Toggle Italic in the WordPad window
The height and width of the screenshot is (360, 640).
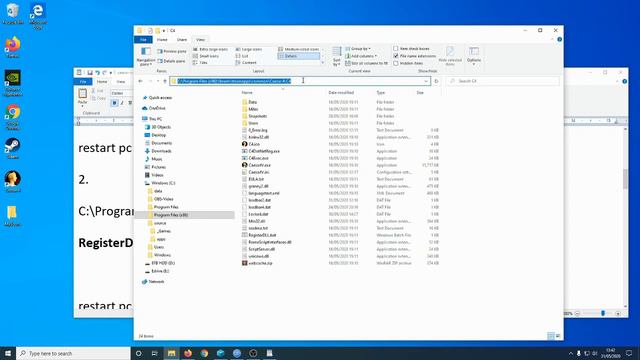(122, 103)
